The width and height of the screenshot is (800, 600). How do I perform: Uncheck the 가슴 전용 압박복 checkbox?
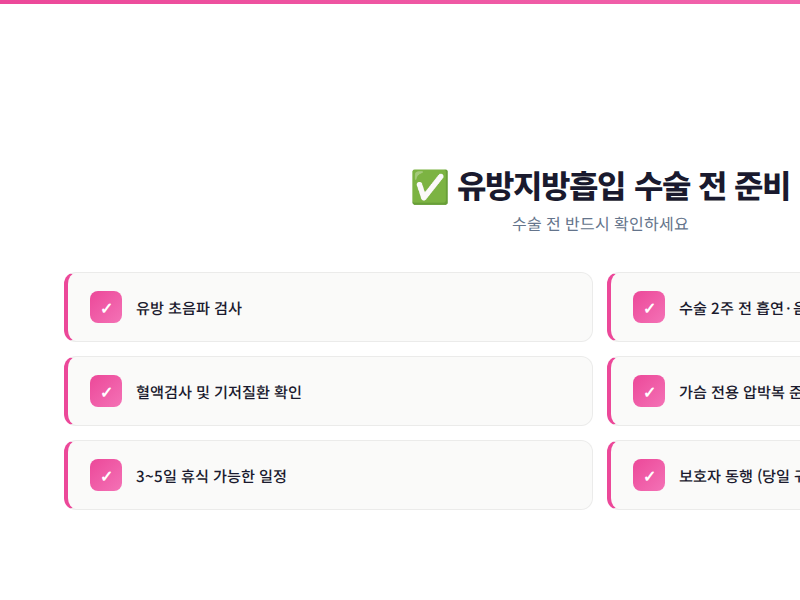649,392
